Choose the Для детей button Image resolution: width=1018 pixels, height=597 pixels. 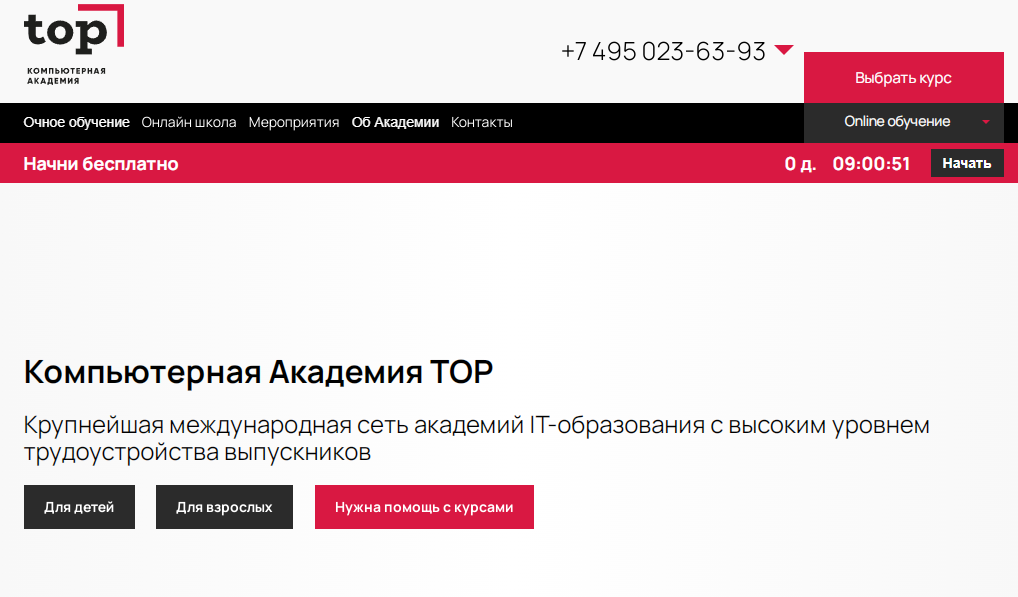click(x=79, y=507)
